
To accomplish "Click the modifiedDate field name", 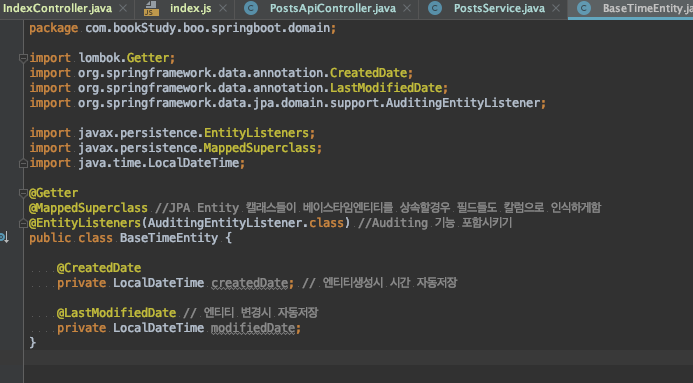I will point(253,328).
